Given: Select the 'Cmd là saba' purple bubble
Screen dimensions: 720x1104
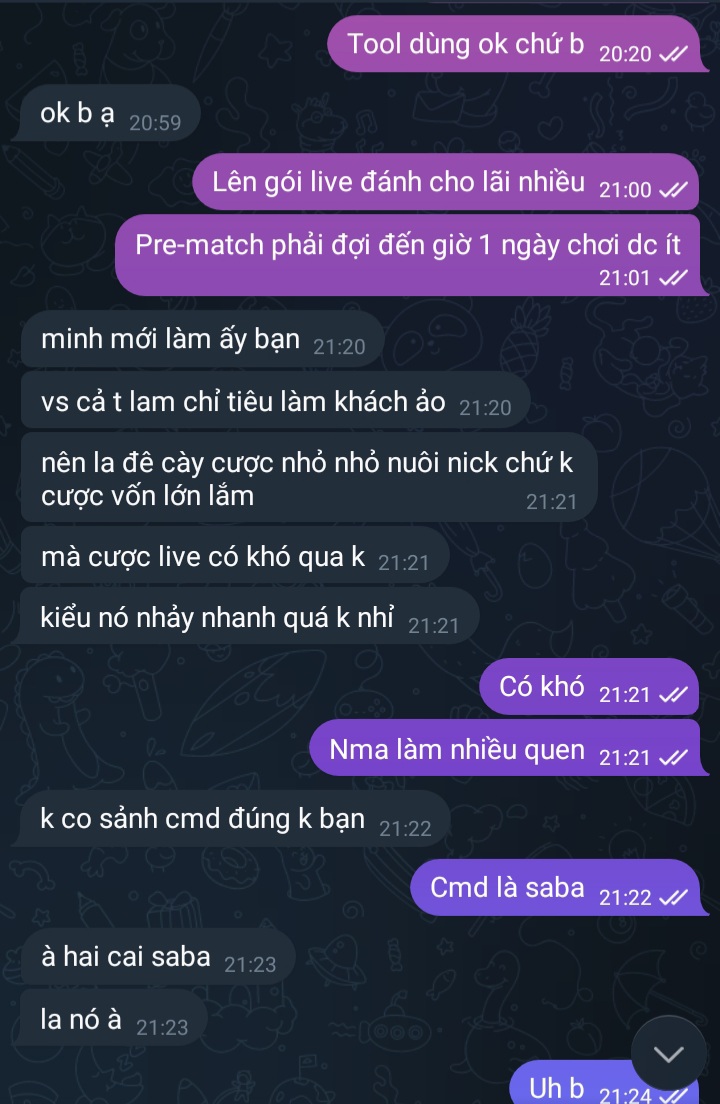Looking at the screenshot, I should (x=558, y=889).
